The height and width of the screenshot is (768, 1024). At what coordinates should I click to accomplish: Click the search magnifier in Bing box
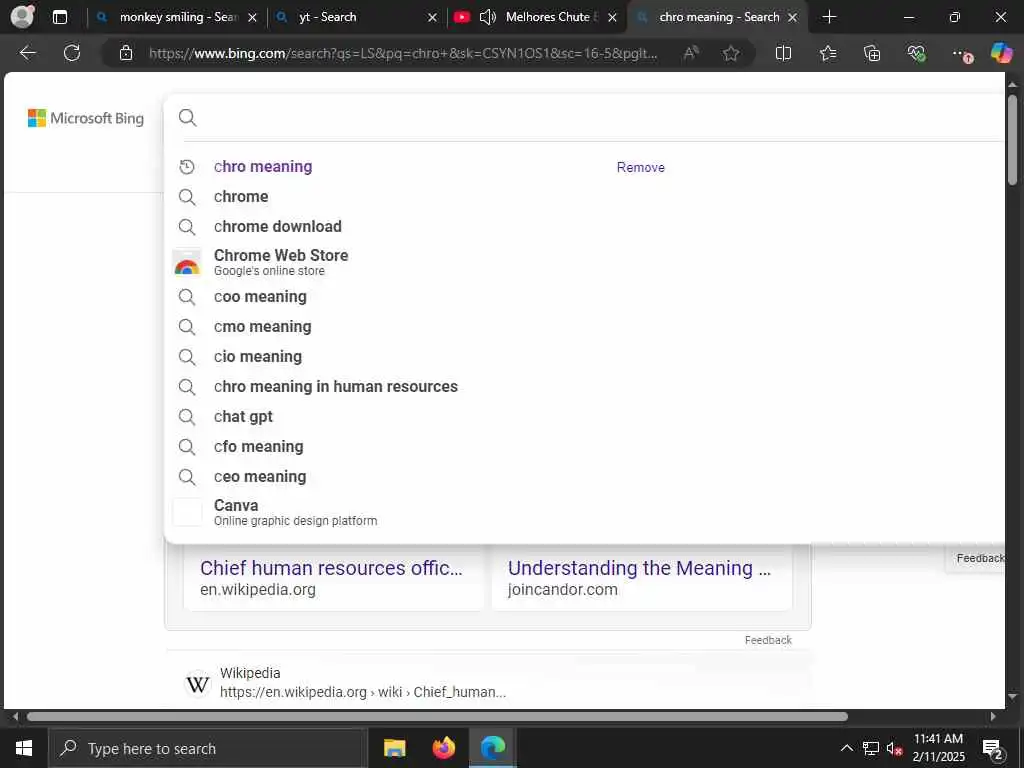[x=187, y=118]
